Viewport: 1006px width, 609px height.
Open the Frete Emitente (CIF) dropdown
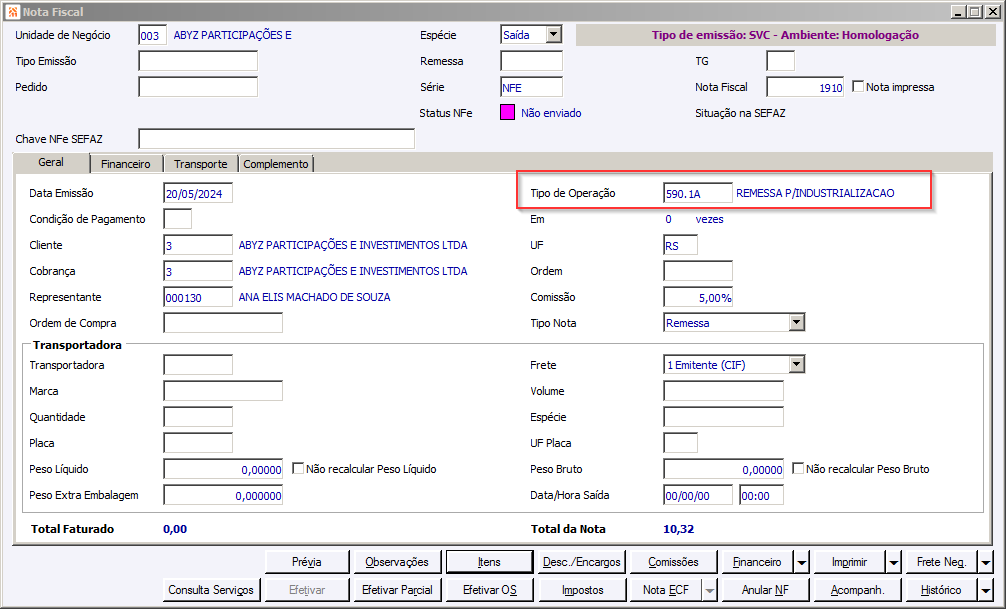click(796, 365)
